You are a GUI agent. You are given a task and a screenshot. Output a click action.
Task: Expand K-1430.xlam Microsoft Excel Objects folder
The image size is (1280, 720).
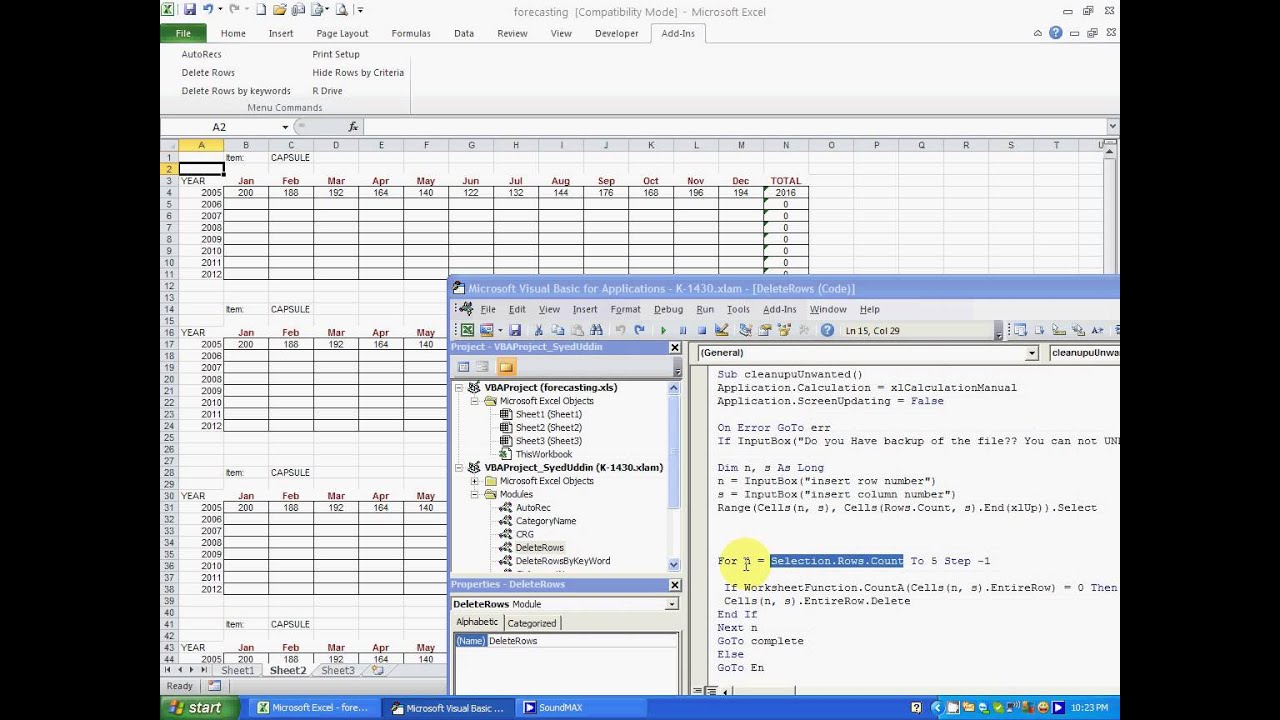(475, 481)
